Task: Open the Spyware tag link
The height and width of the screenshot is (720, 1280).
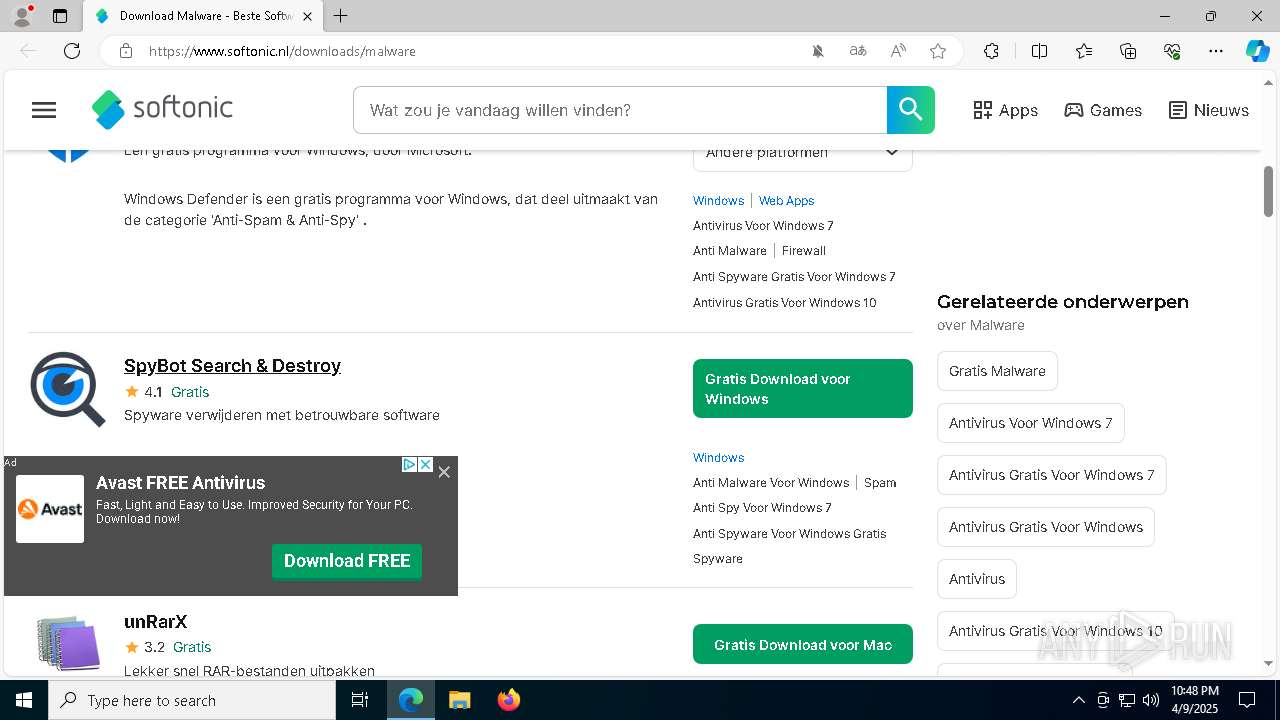Action: coord(718,558)
